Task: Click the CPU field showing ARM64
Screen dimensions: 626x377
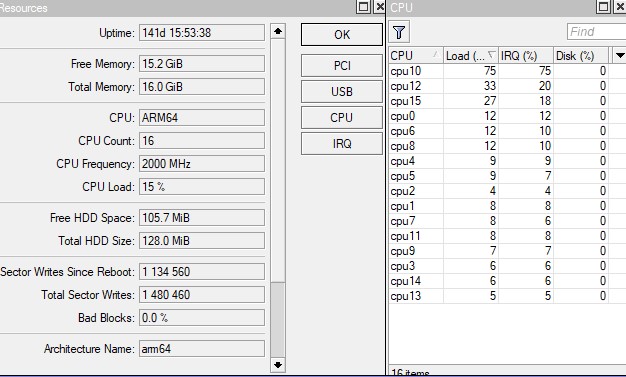Action: 202,118
